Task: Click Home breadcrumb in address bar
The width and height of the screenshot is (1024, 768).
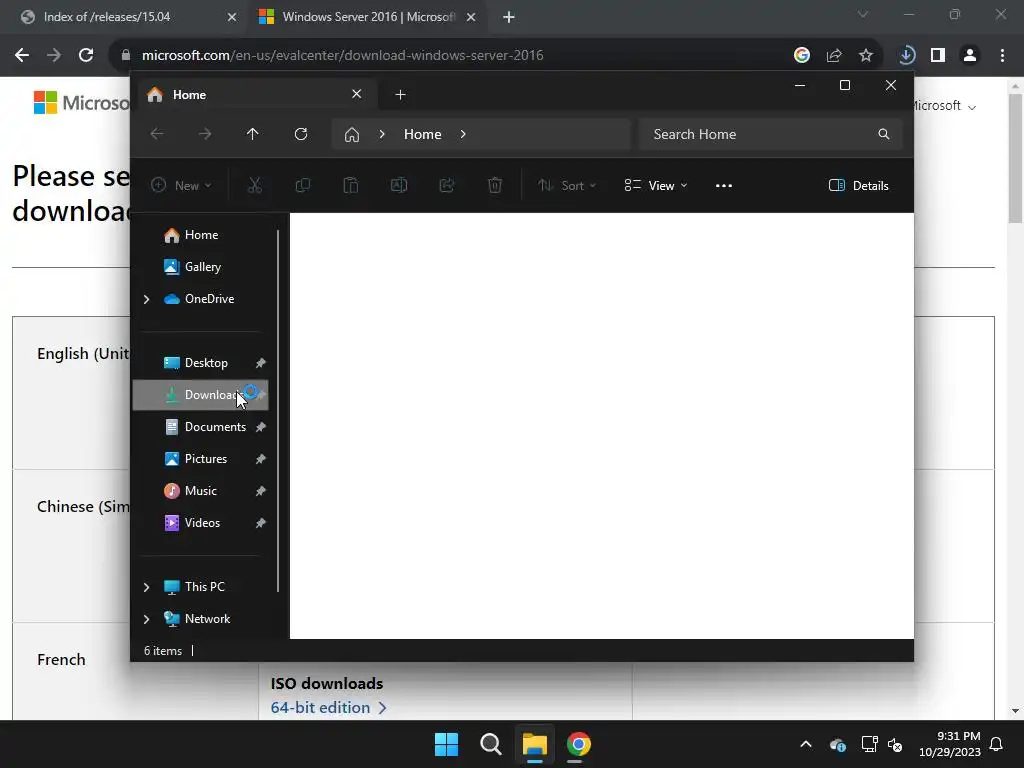Action: pyautogui.click(x=423, y=134)
